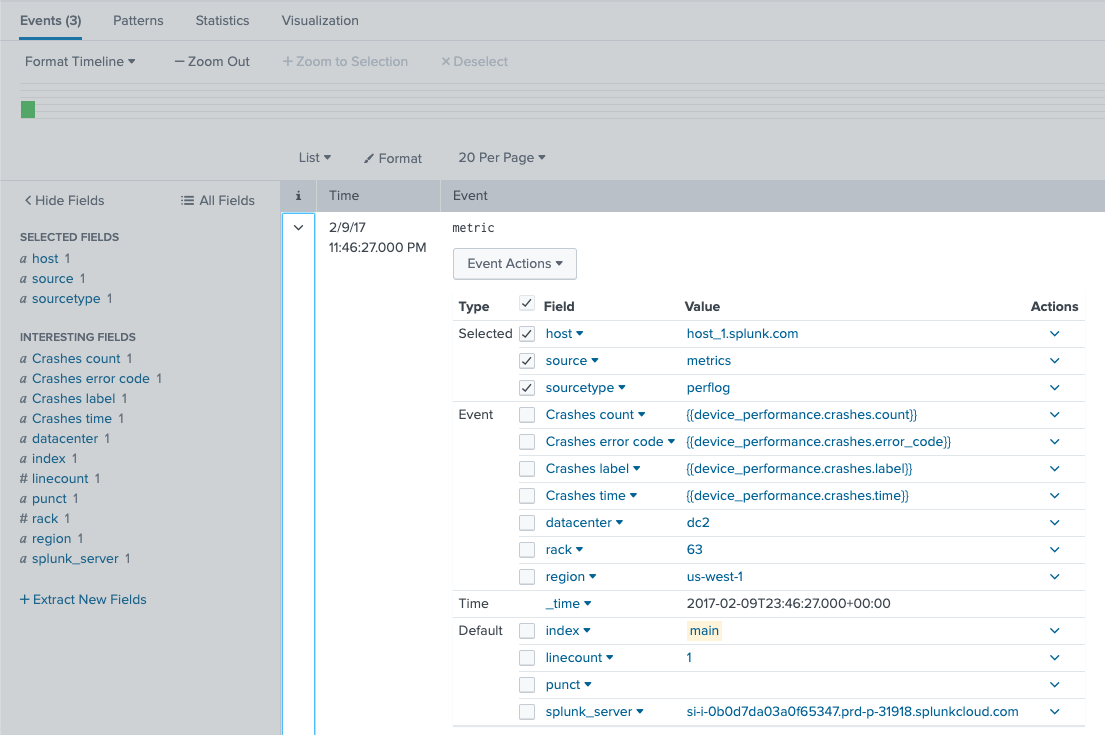The width and height of the screenshot is (1105, 735).
Task: Click the Extract New Fields link
Action: click(83, 599)
